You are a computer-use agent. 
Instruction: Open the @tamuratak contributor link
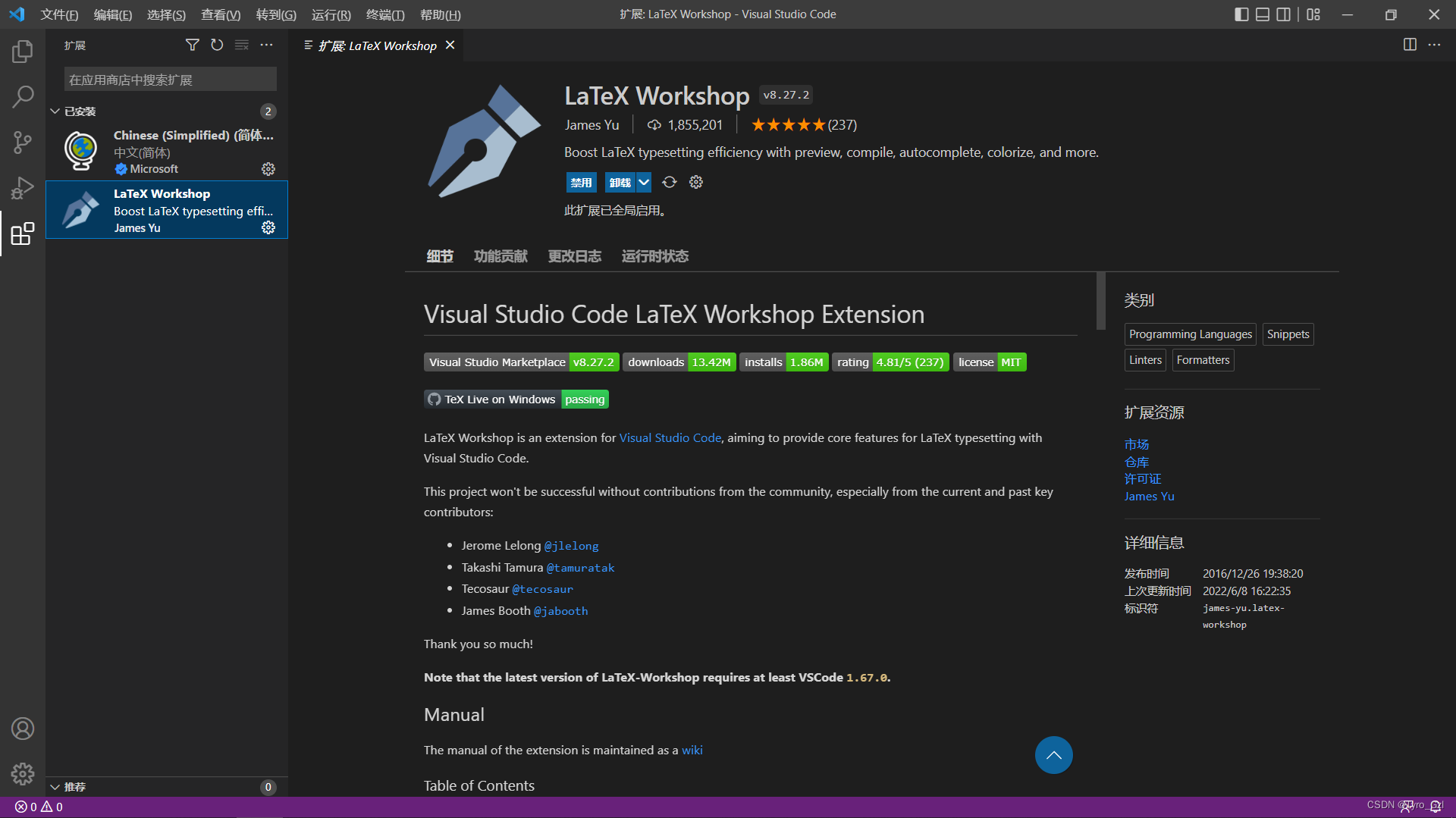tap(580, 568)
